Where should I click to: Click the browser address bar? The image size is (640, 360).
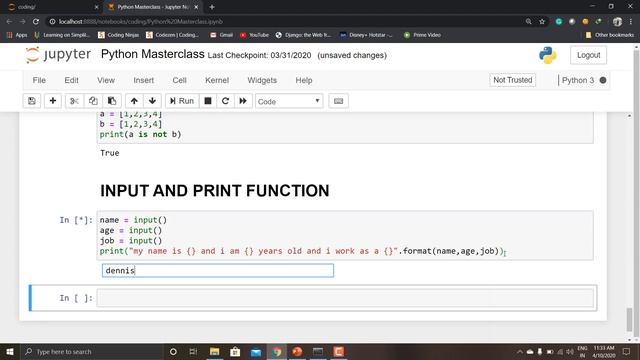pyautogui.click(x=286, y=21)
